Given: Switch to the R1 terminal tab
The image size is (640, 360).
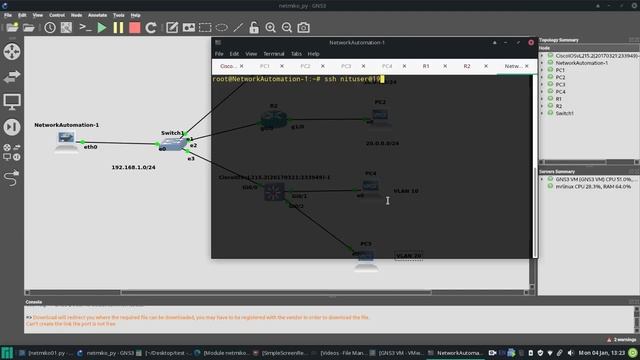Looking at the screenshot, I should (x=426, y=66).
